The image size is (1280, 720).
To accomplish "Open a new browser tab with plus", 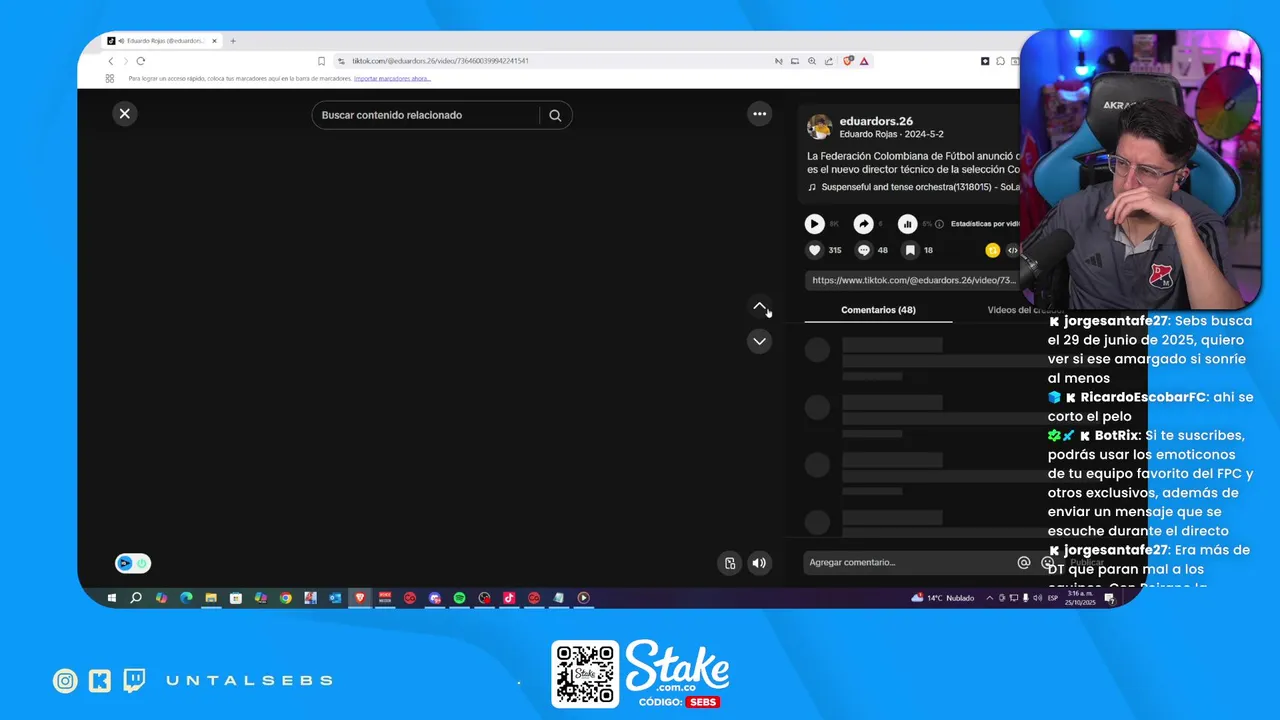I will coord(233,41).
